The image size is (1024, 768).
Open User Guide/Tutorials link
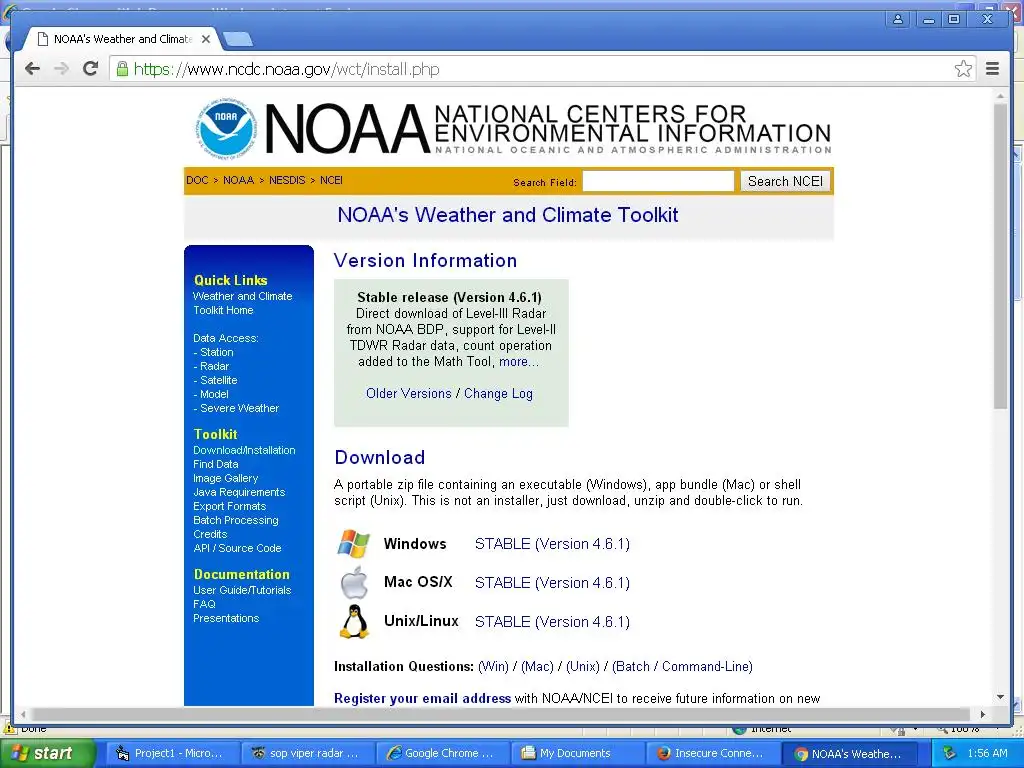pos(242,590)
